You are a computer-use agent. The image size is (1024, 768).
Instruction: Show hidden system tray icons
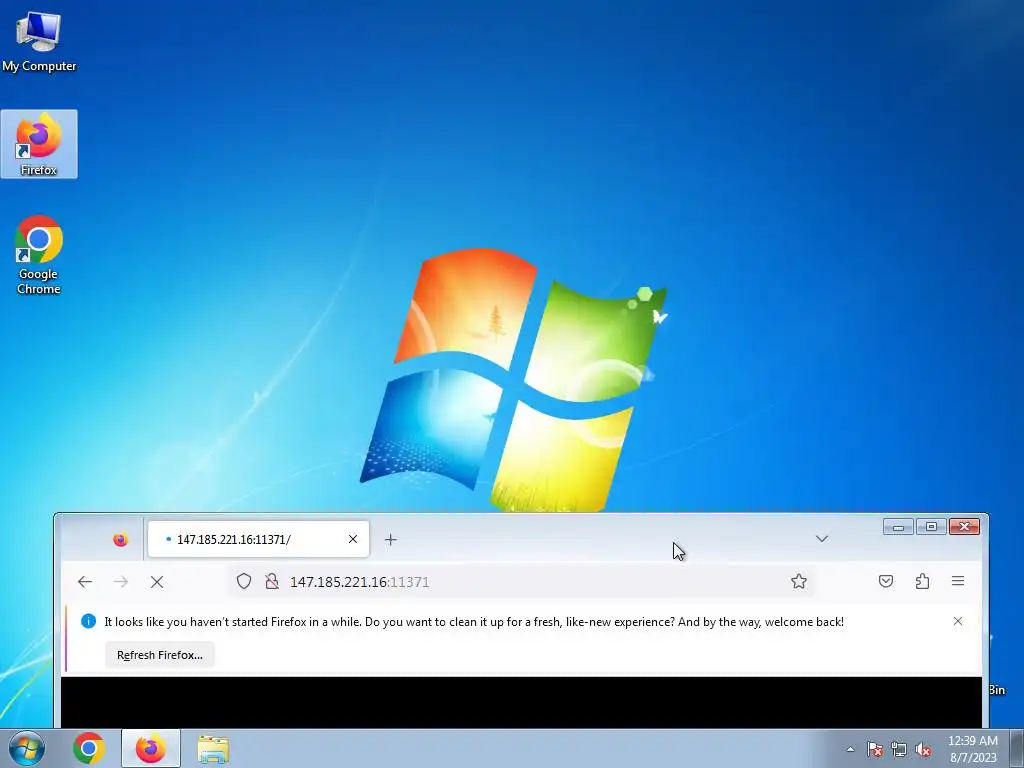point(850,749)
